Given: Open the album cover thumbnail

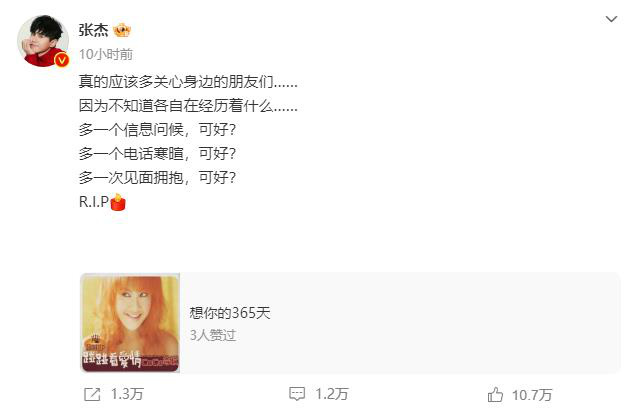Looking at the screenshot, I should pyautogui.click(x=130, y=323).
